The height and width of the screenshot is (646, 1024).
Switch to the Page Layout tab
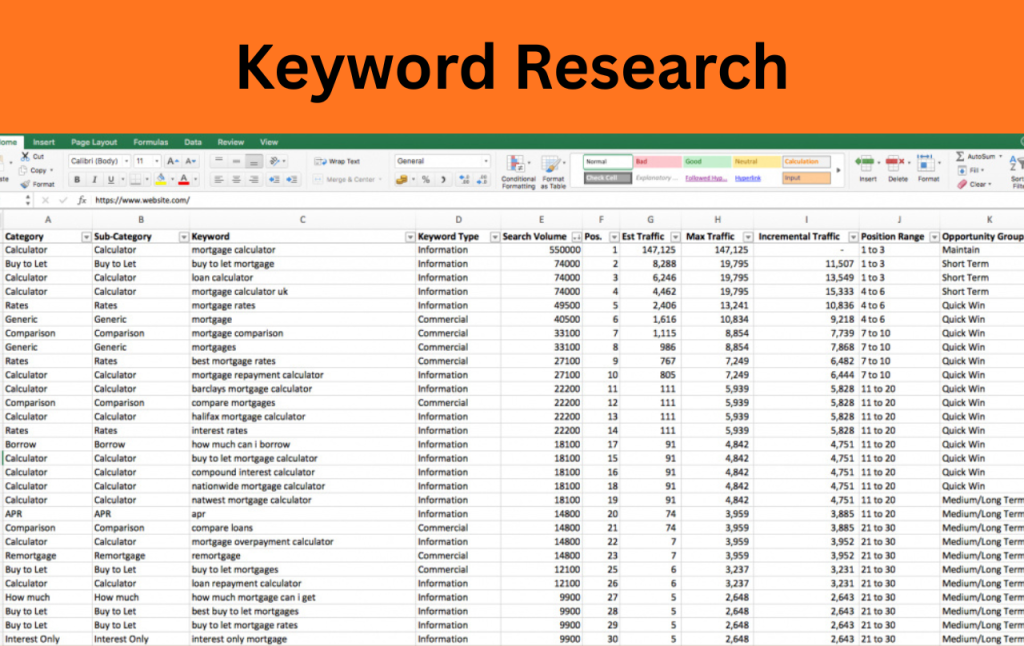click(94, 142)
